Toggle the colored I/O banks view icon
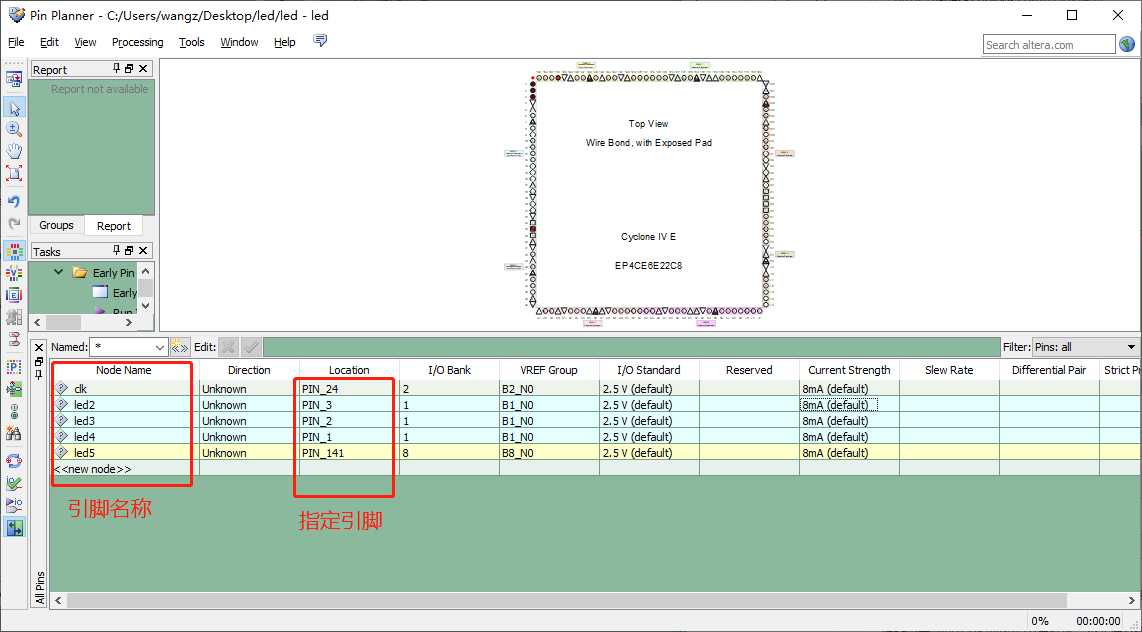The width and height of the screenshot is (1142, 632). click(14, 251)
